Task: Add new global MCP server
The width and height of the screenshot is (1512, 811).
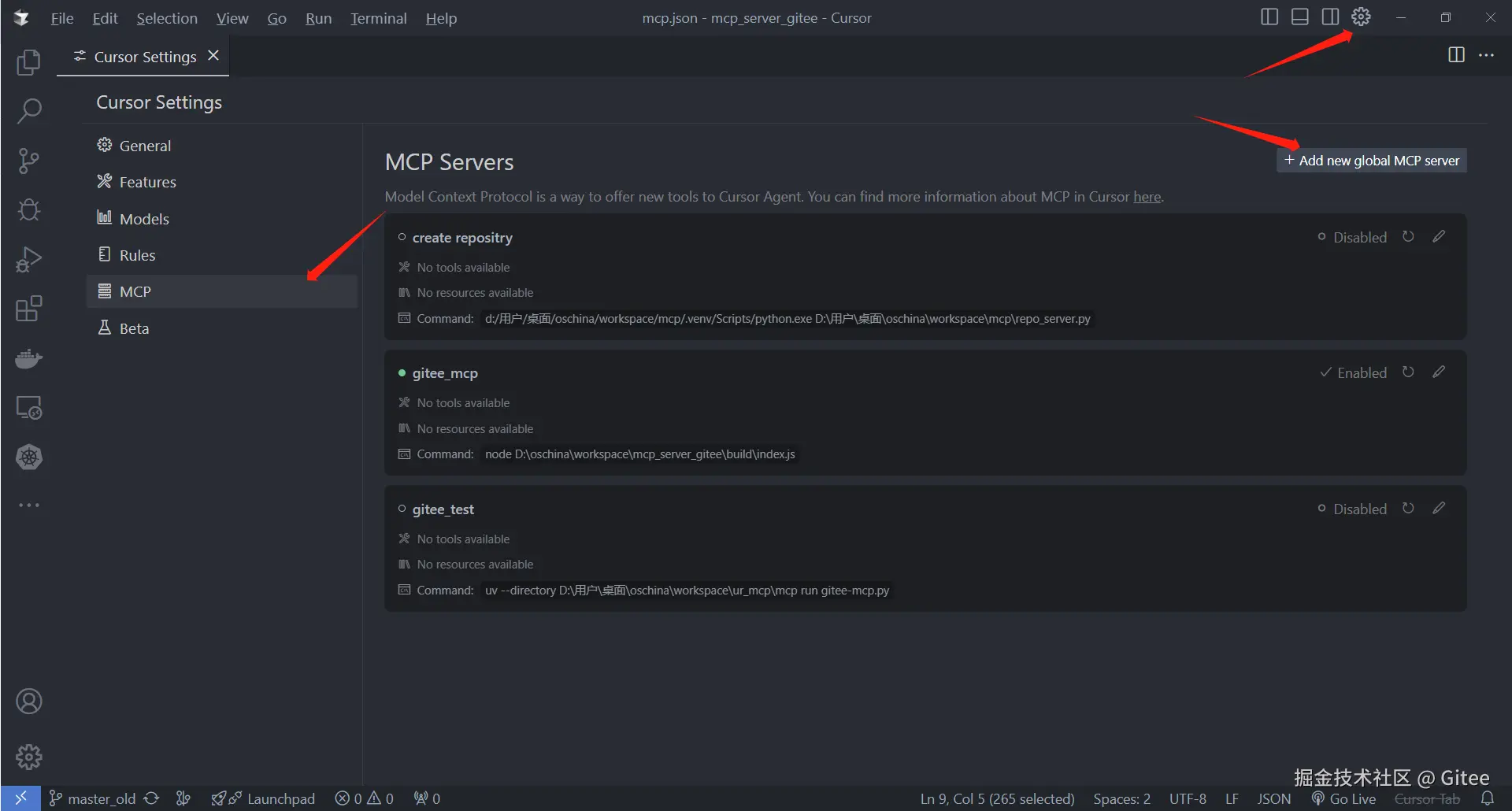Action: pos(1371,161)
